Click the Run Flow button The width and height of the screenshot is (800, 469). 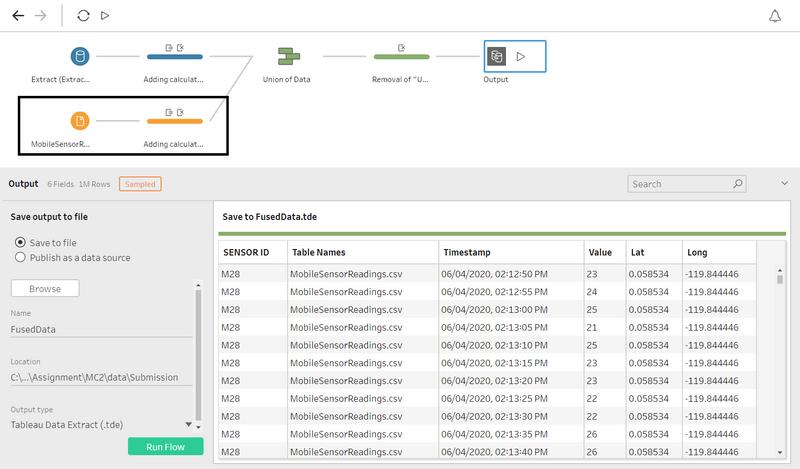[x=165, y=447]
